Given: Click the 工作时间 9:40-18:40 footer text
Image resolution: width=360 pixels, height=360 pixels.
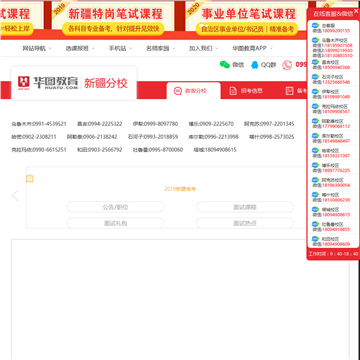Looking at the screenshot, I should pyautogui.click(x=333, y=254).
